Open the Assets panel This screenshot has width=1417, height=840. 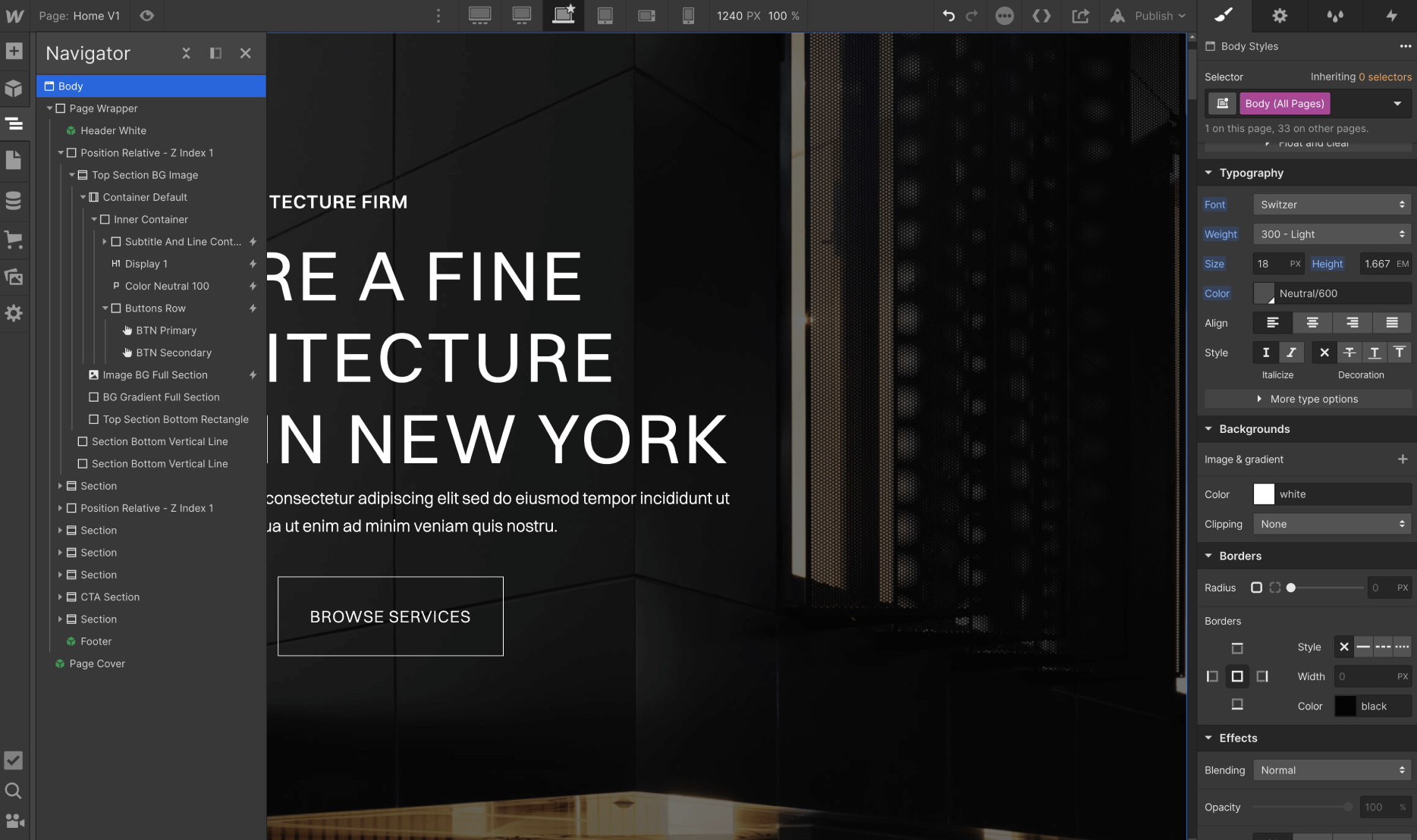pyautogui.click(x=14, y=277)
